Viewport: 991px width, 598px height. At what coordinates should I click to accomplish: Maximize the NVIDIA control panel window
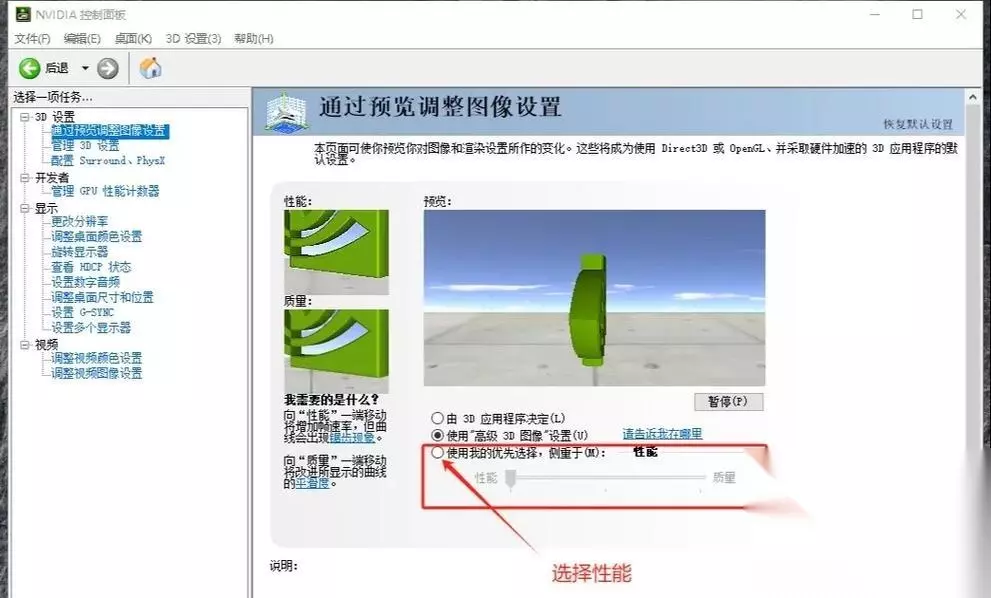coord(918,14)
